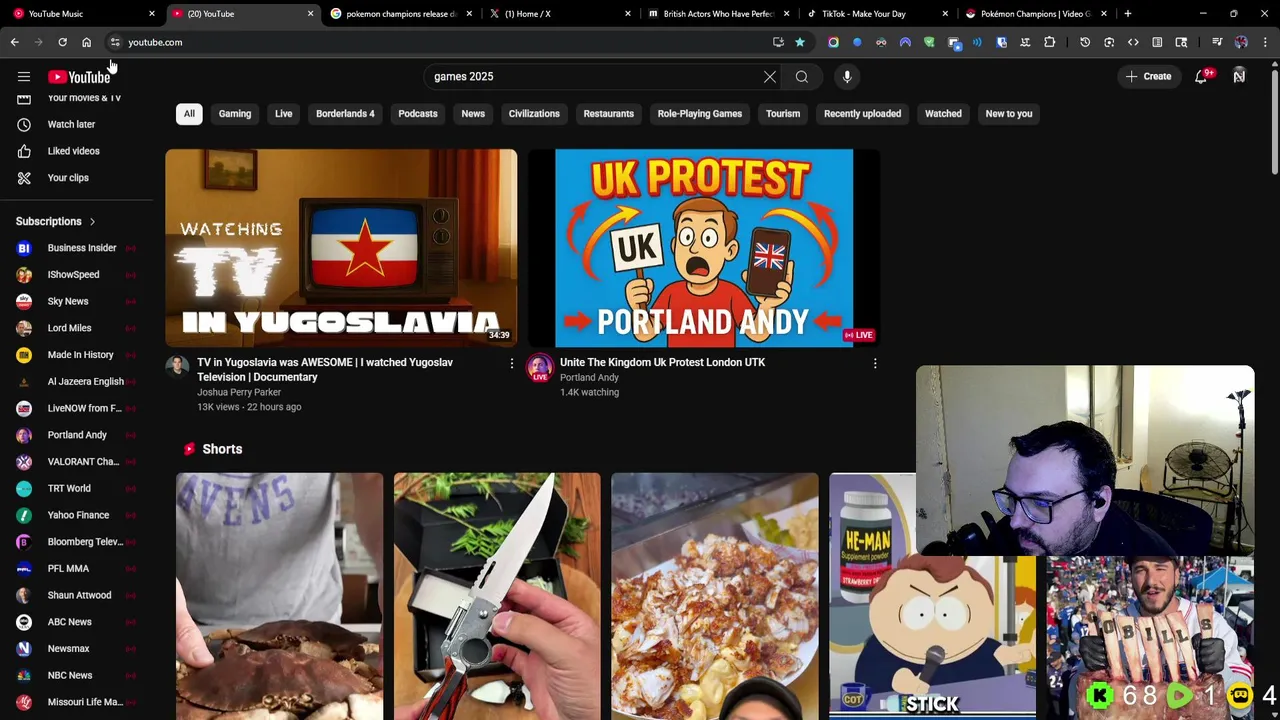Click the Watching TV in Yugoslavia thumbnail
The height and width of the screenshot is (720, 1280).
coord(341,248)
